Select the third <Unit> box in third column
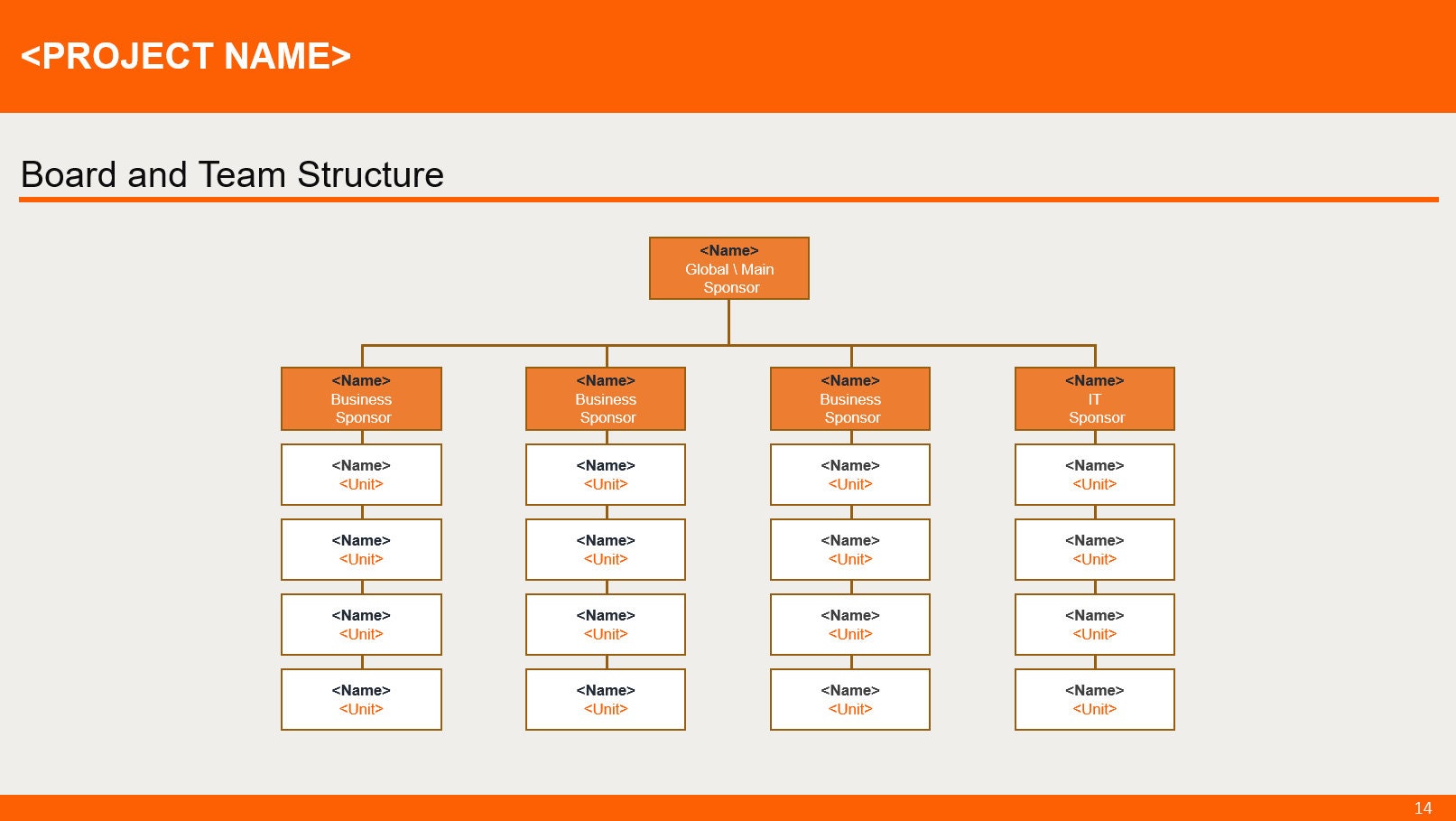Image resolution: width=1456 pixels, height=821 pixels. 849,624
